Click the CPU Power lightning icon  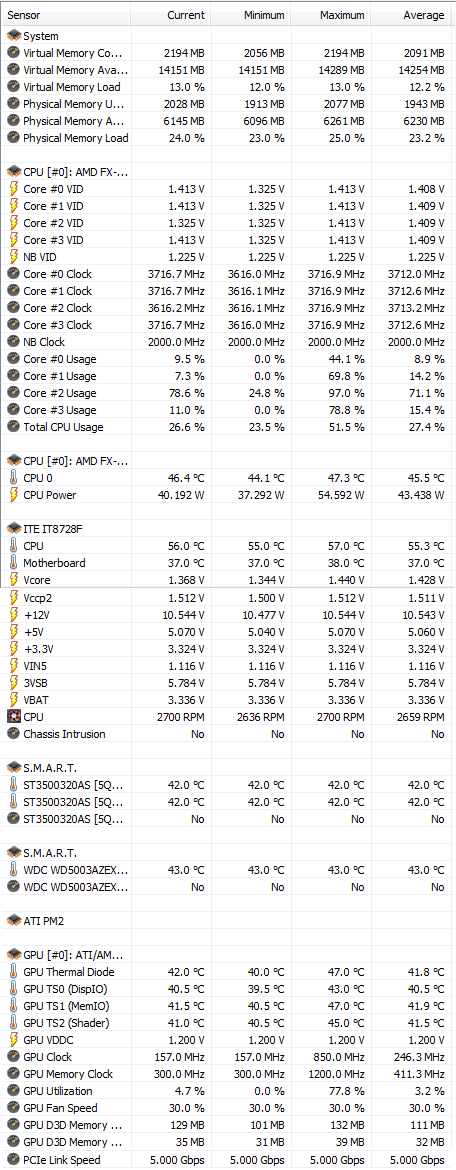13,495
